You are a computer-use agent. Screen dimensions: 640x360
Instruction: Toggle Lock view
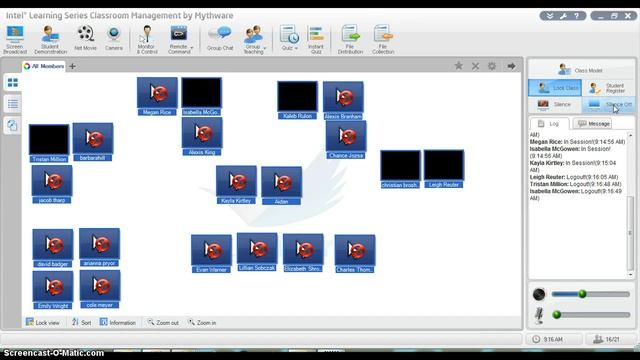tap(43, 322)
